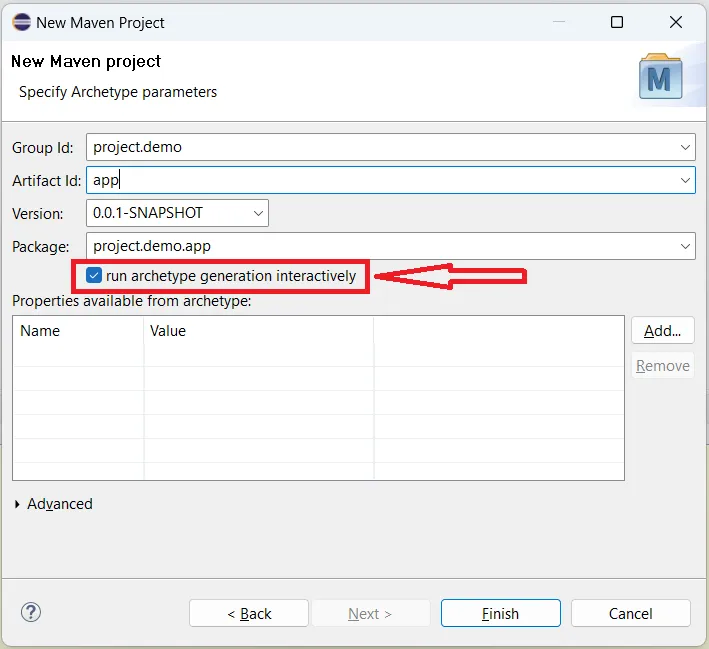Open the Group Id dropdown arrow
709x649 pixels.
[x=685, y=147]
